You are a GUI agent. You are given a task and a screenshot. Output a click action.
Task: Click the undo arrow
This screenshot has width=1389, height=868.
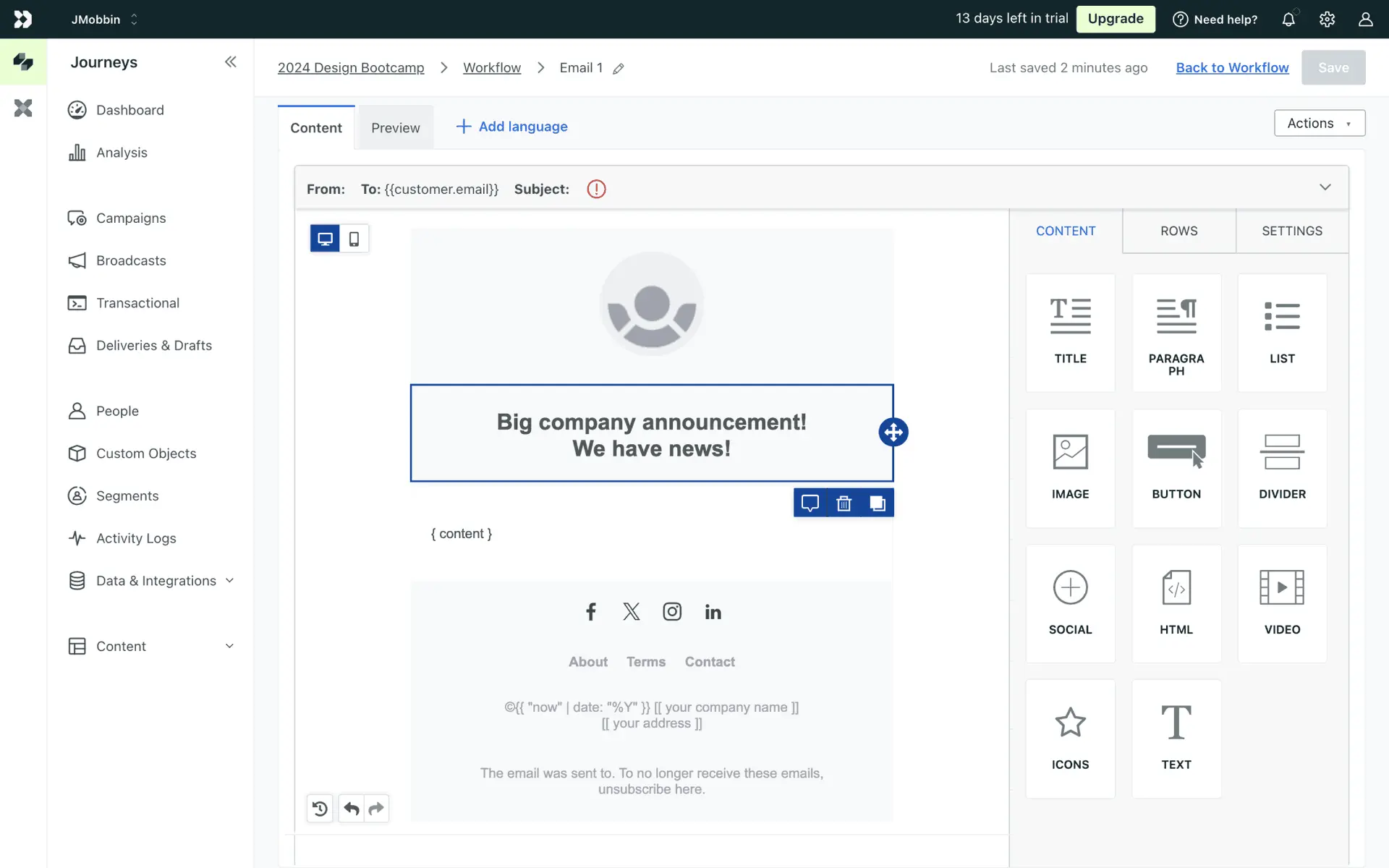tap(352, 809)
